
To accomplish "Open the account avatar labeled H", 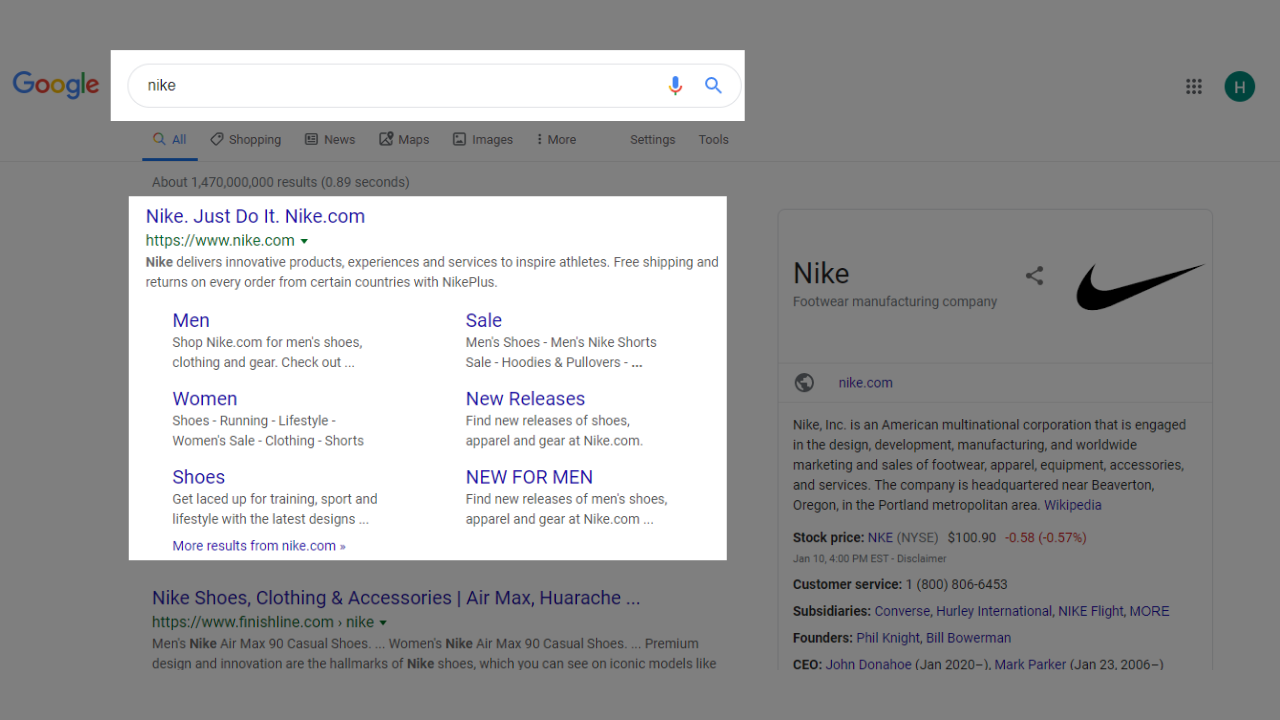I will (x=1240, y=86).
